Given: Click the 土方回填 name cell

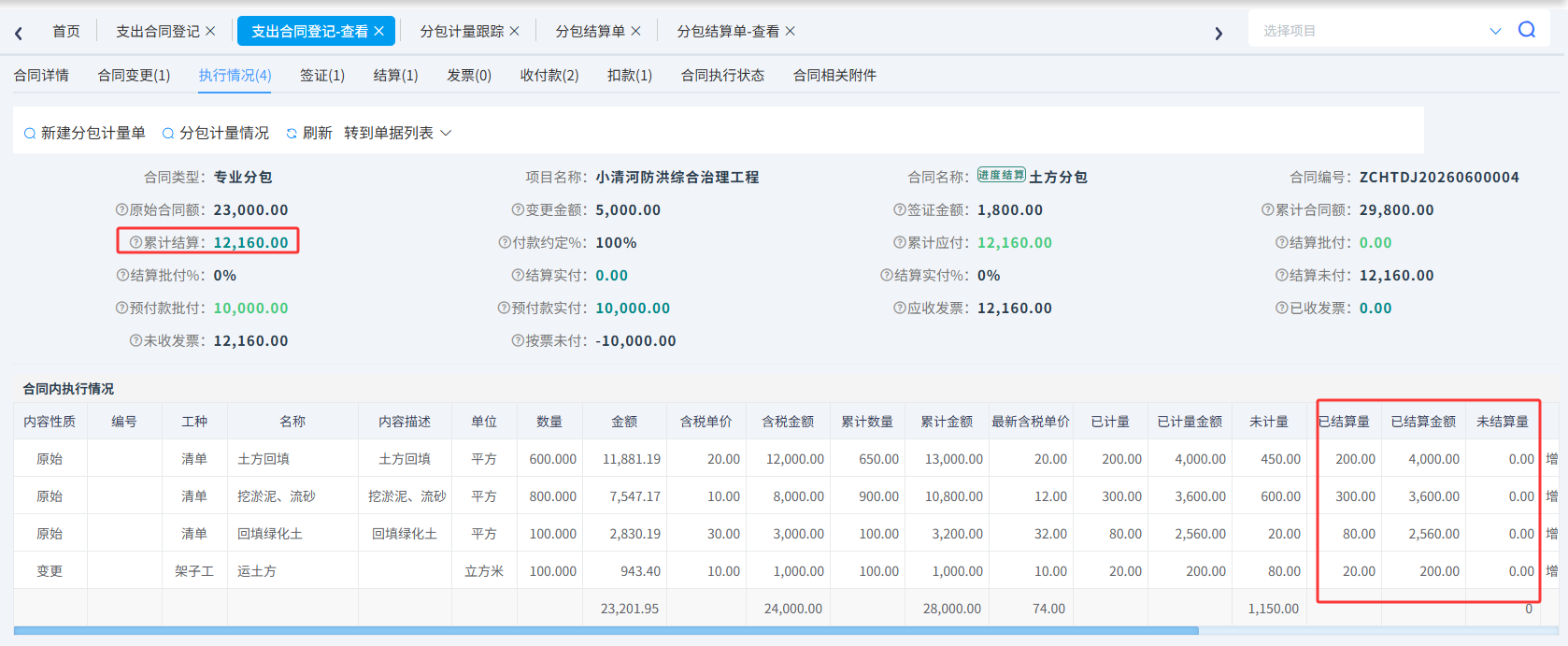Looking at the screenshot, I should click(x=292, y=459).
